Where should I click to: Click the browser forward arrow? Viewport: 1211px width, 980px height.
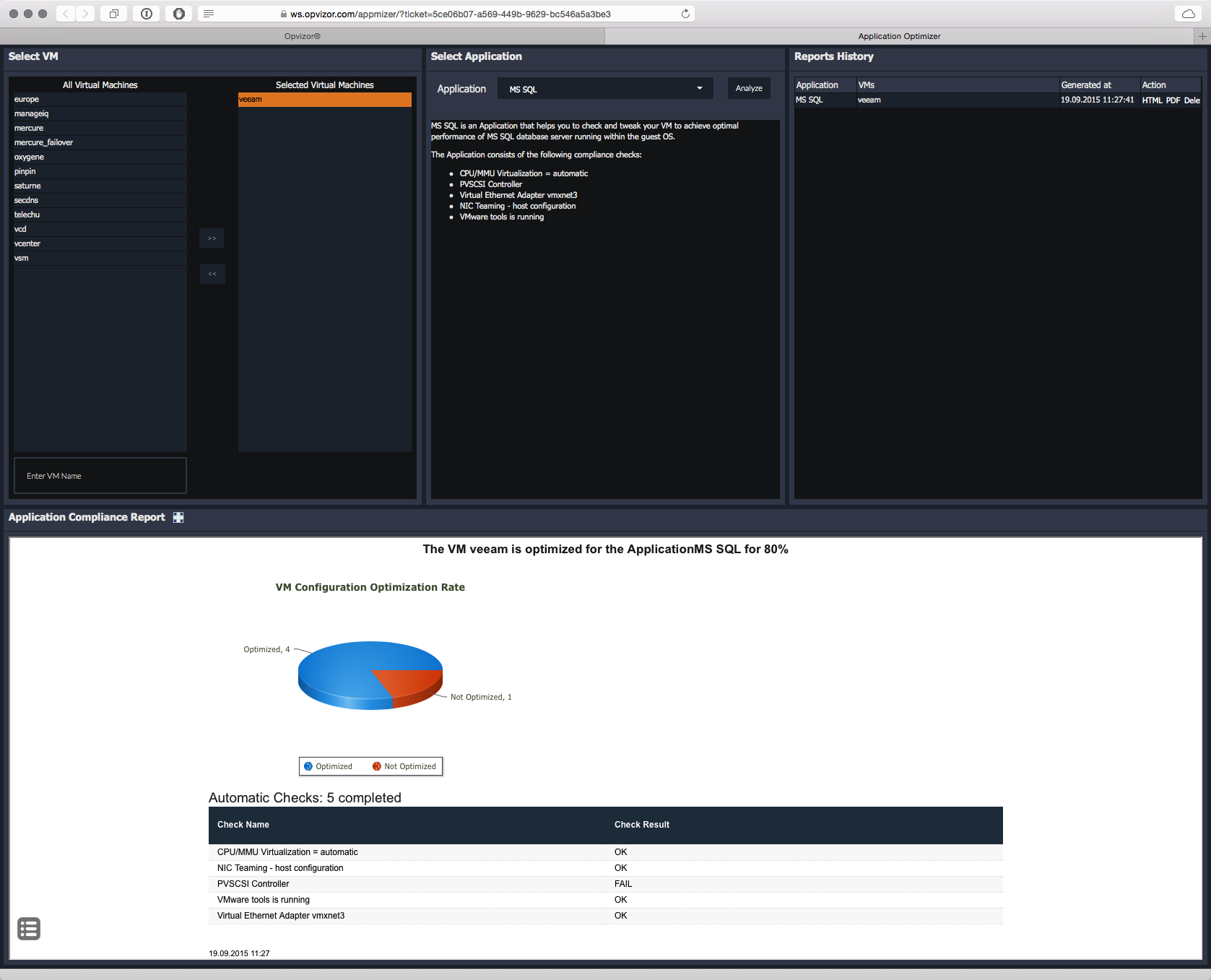click(x=85, y=14)
